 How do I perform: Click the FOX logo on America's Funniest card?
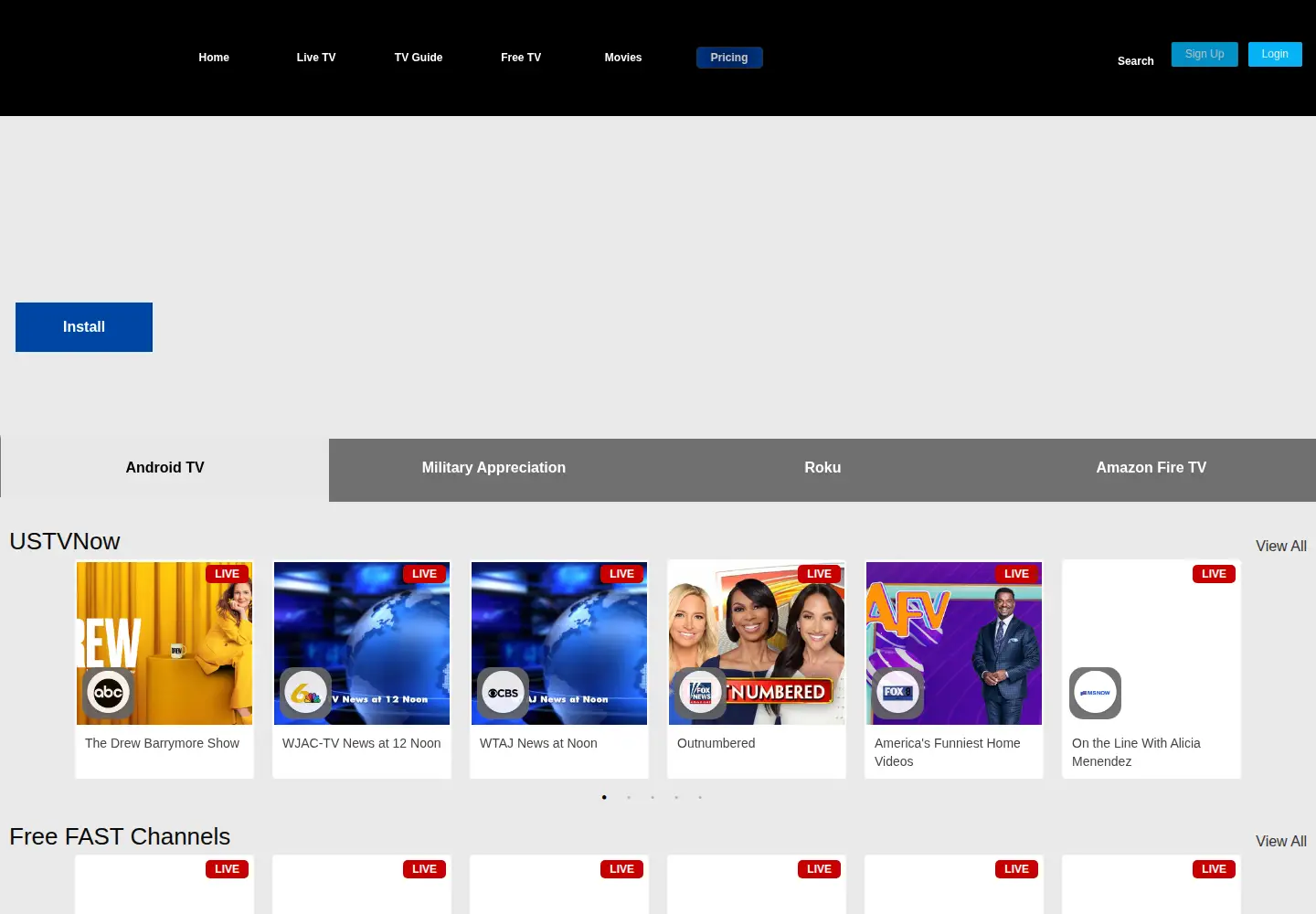point(897,693)
